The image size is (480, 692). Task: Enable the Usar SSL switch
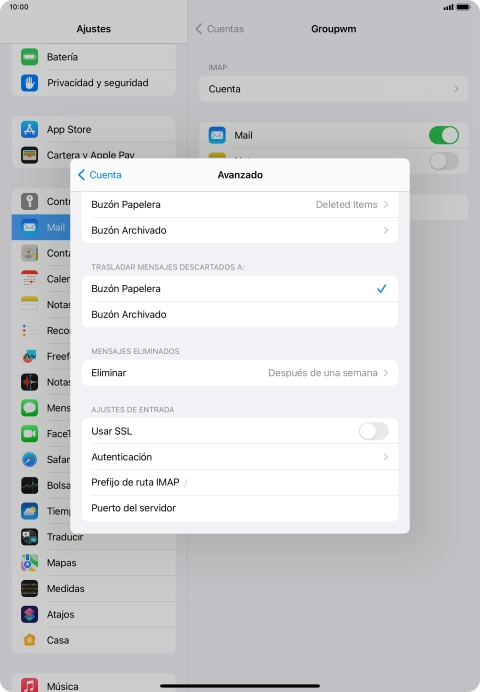pyautogui.click(x=373, y=431)
